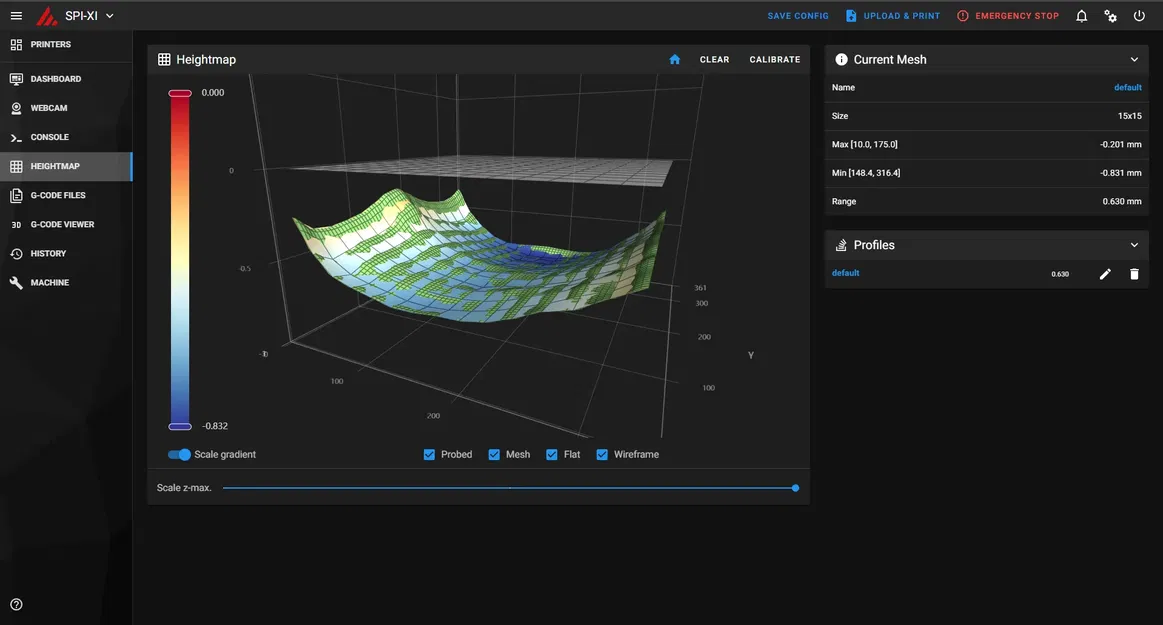Click the notifications bell icon

[1080, 15]
